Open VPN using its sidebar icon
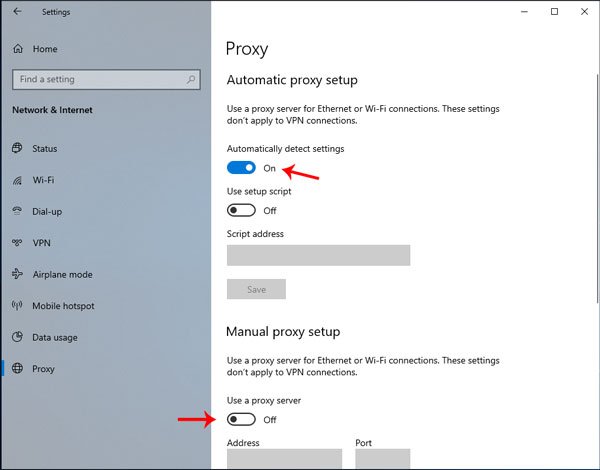The width and height of the screenshot is (600, 470). coord(17,243)
